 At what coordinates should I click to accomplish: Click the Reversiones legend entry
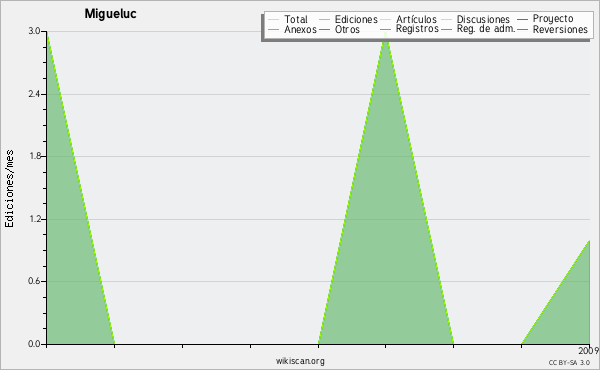[553, 29]
